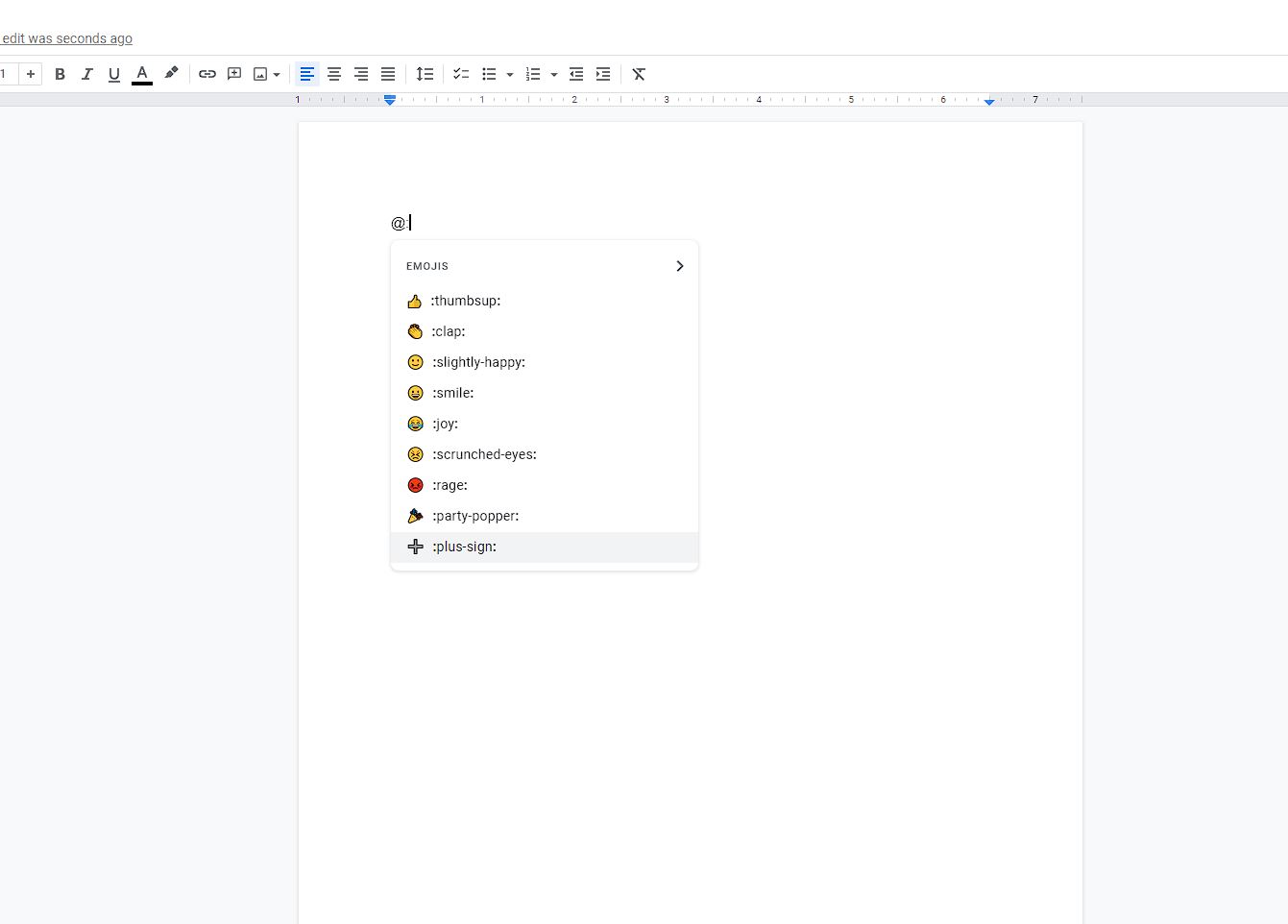Enable the checklist format
Screen dimensions: 1288x924
(x=460, y=74)
